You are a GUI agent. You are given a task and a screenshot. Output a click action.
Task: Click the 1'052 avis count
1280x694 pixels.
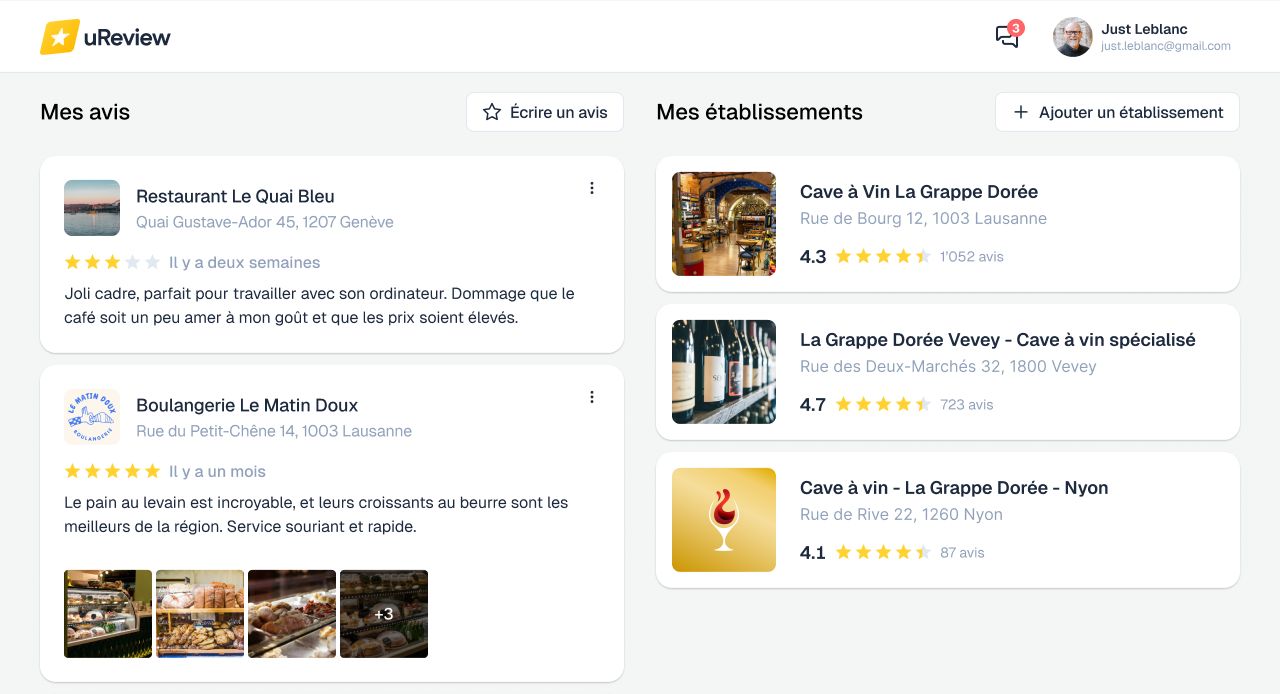point(971,257)
